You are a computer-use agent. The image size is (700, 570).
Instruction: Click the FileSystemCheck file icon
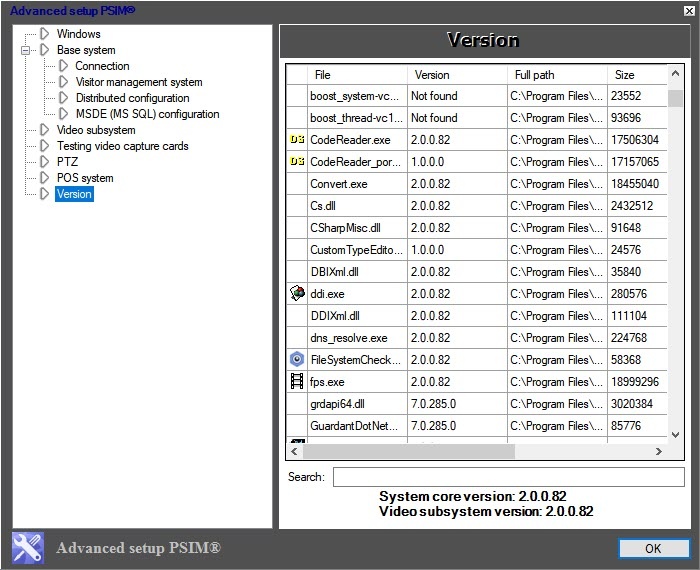[296, 360]
